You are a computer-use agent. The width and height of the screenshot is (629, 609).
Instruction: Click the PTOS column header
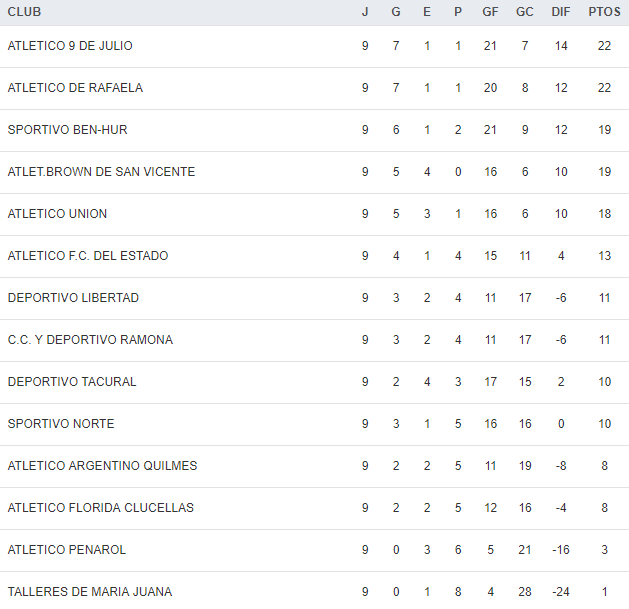coord(603,12)
